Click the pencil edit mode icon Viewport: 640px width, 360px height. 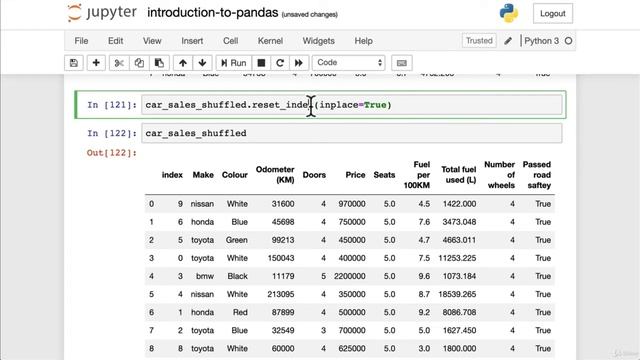pyautogui.click(x=508, y=41)
